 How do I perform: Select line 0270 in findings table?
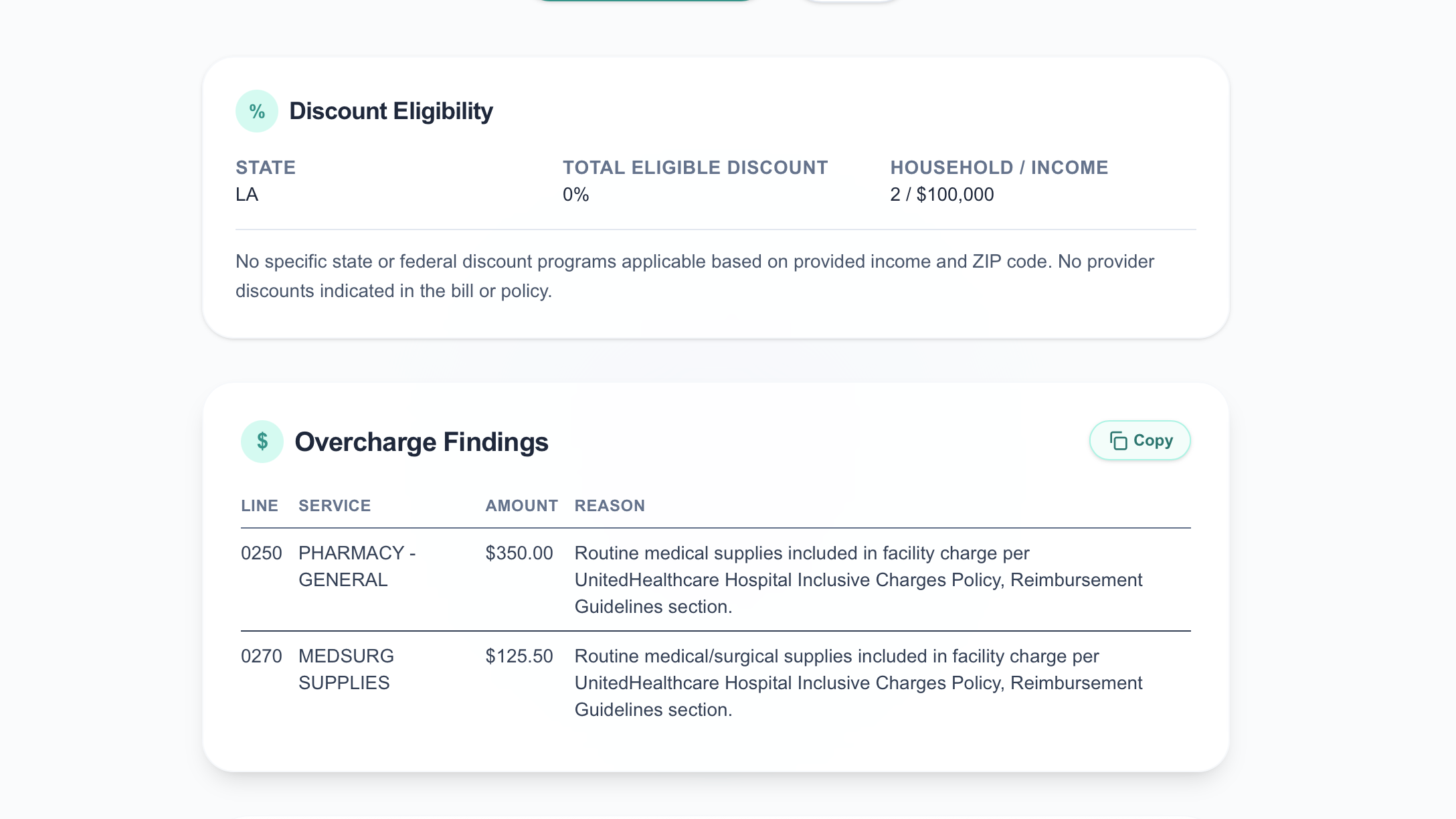pos(261,656)
